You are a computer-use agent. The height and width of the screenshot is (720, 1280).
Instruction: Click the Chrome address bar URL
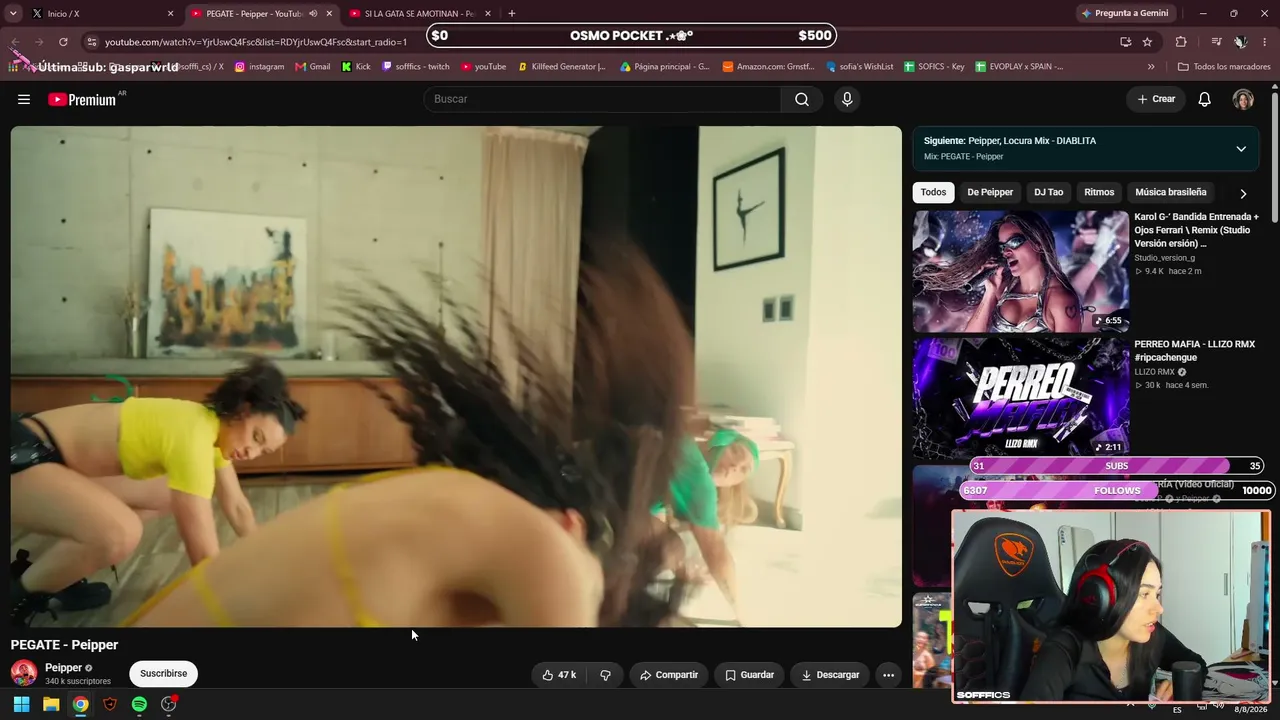[256, 42]
